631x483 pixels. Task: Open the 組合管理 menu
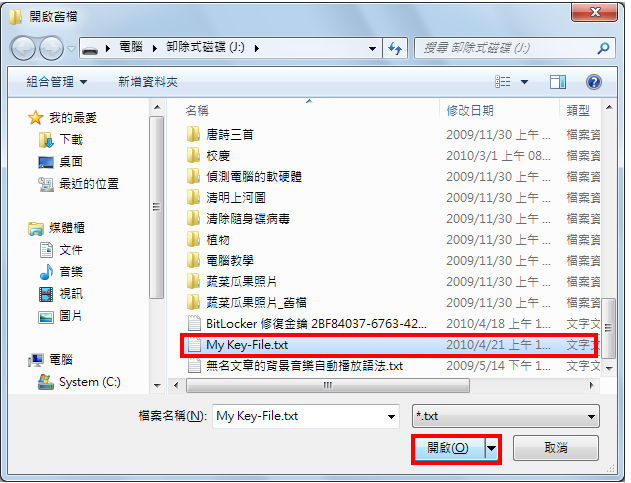57,82
